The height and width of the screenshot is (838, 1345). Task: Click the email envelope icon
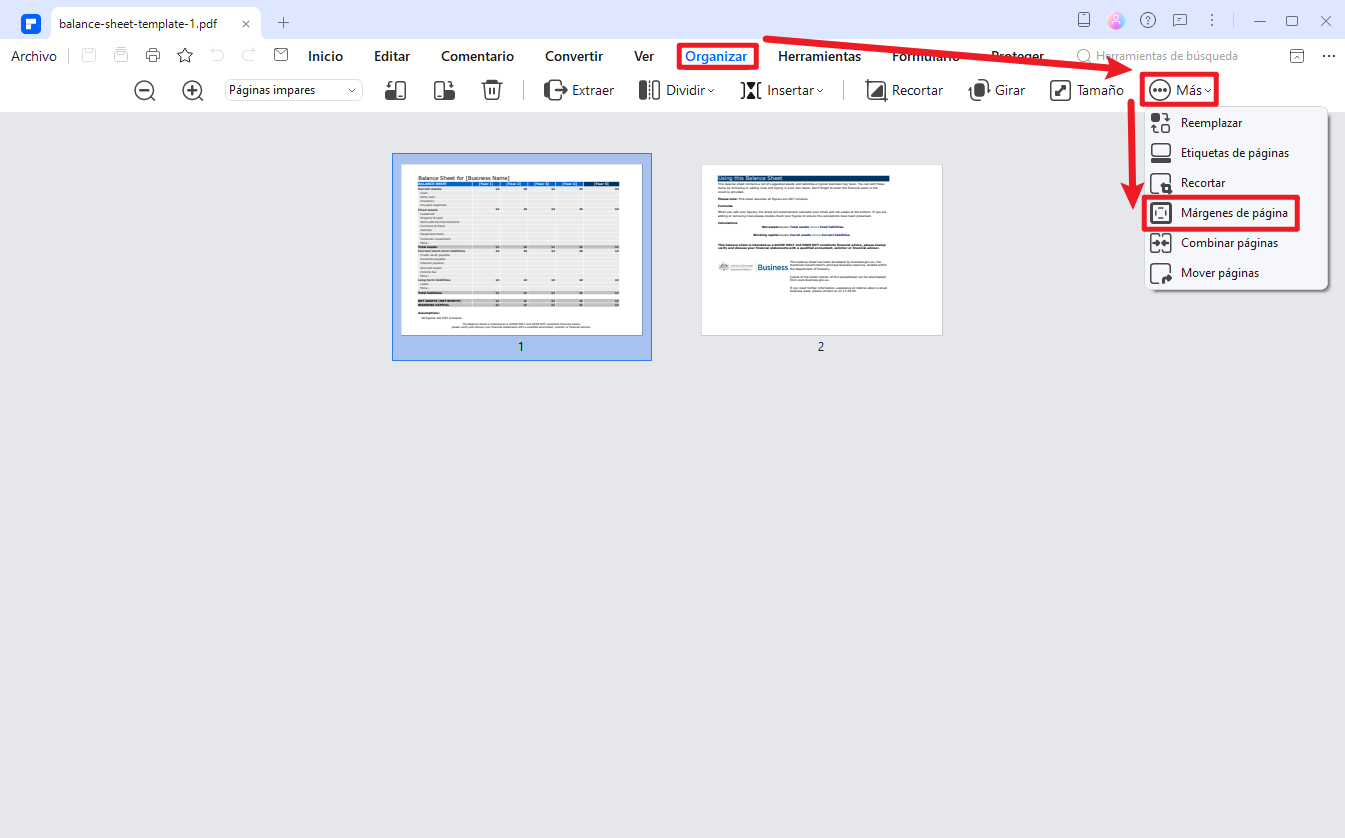point(281,56)
